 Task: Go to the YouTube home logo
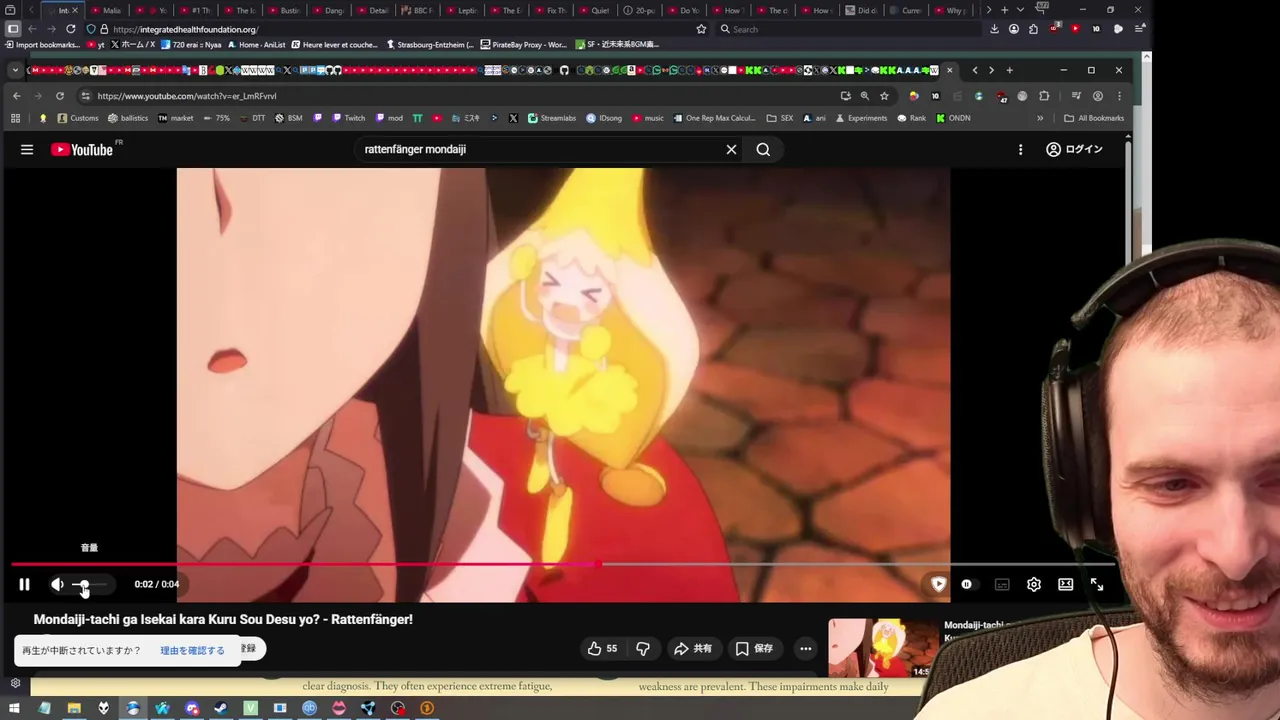click(x=83, y=149)
